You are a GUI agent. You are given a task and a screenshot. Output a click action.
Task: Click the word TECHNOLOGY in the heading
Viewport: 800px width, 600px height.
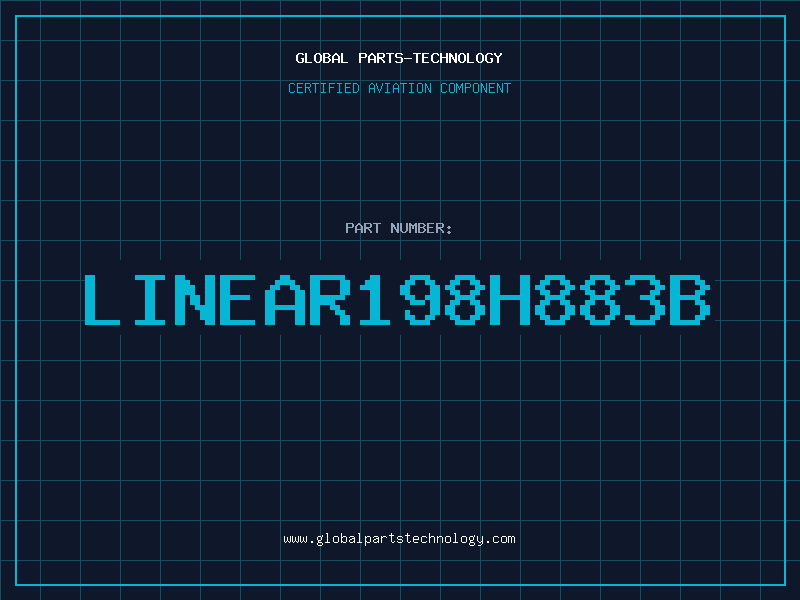[458, 58]
